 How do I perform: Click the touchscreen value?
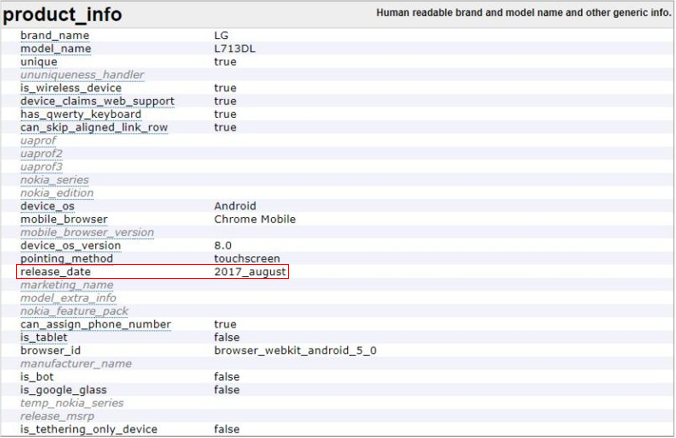point(247,259)
